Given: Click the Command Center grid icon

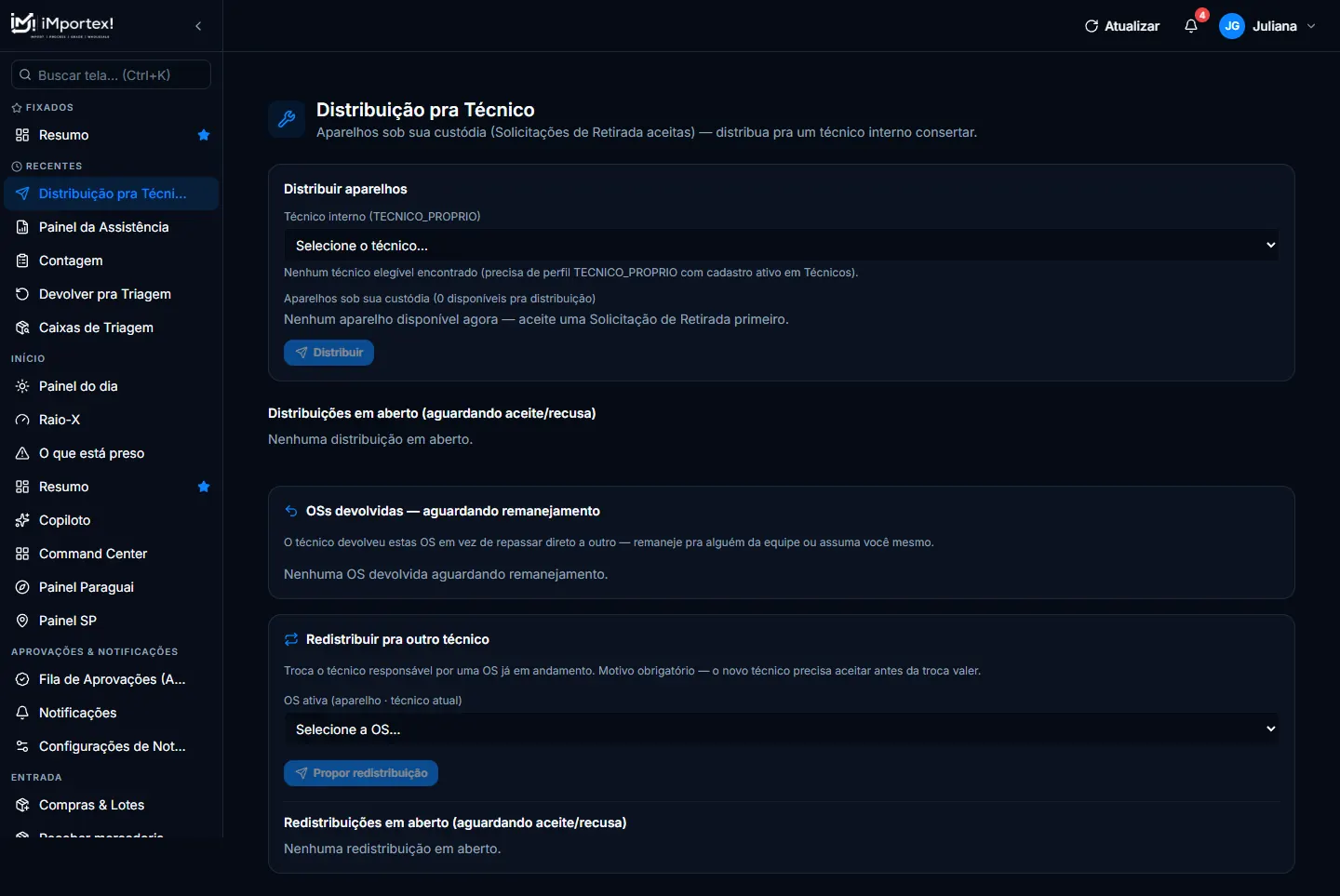Looking at the screenshot, I should pos(22,554).
